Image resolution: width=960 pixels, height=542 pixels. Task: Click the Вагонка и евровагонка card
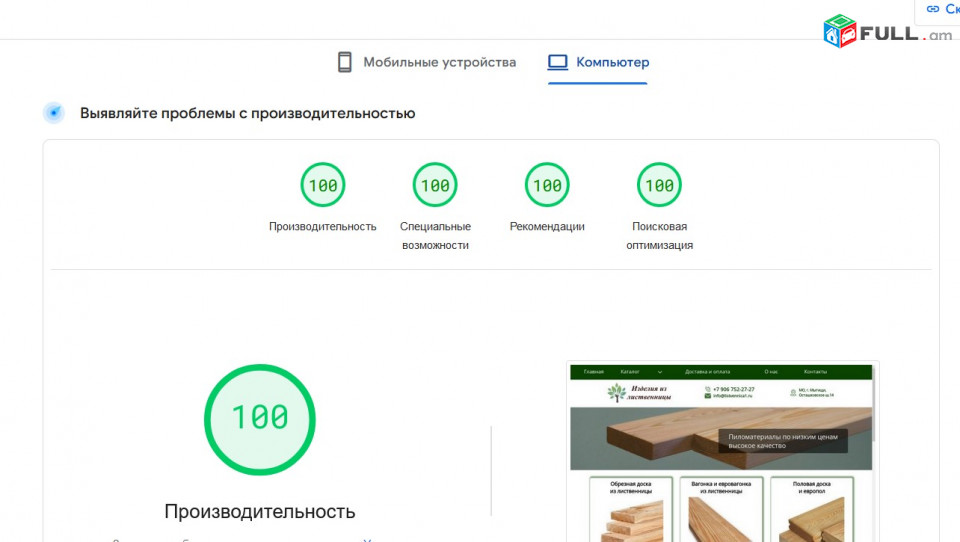721,510
